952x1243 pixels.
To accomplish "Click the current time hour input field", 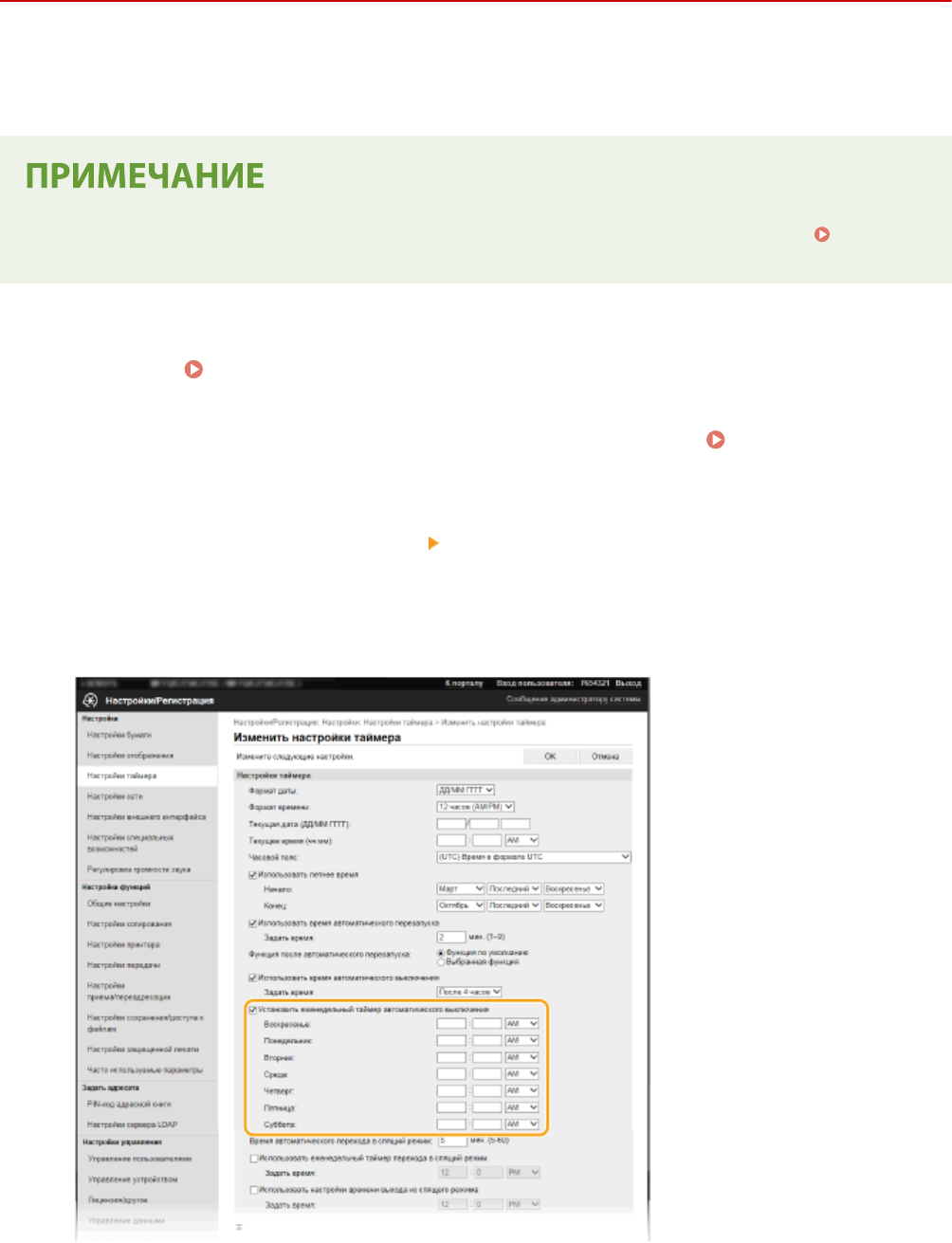I will click(451, 840).
